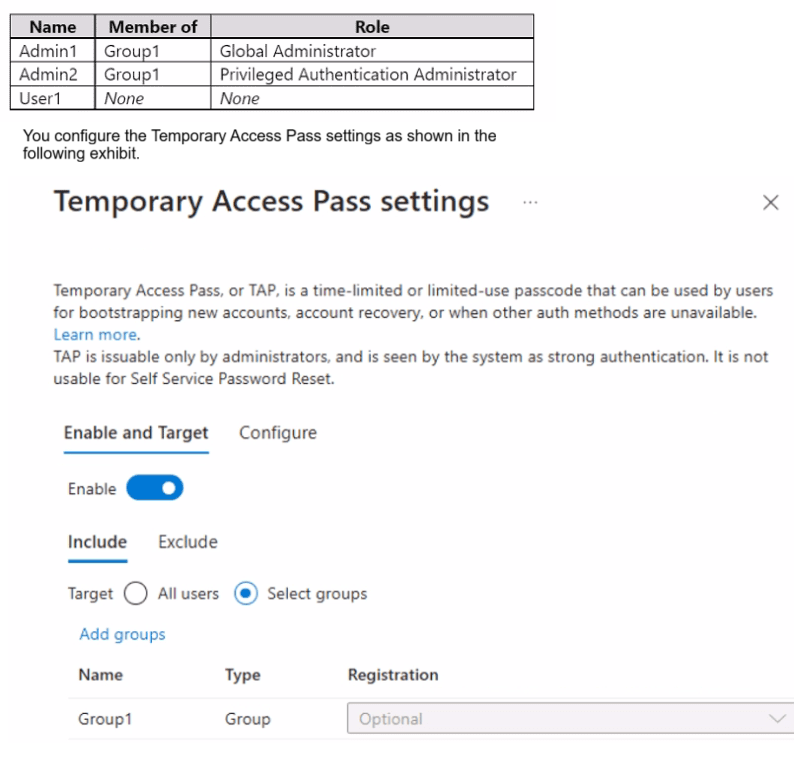794x771 pixels.
Task: Select the Privileged Authentication Administrator role cell
Action: [368, 75]
